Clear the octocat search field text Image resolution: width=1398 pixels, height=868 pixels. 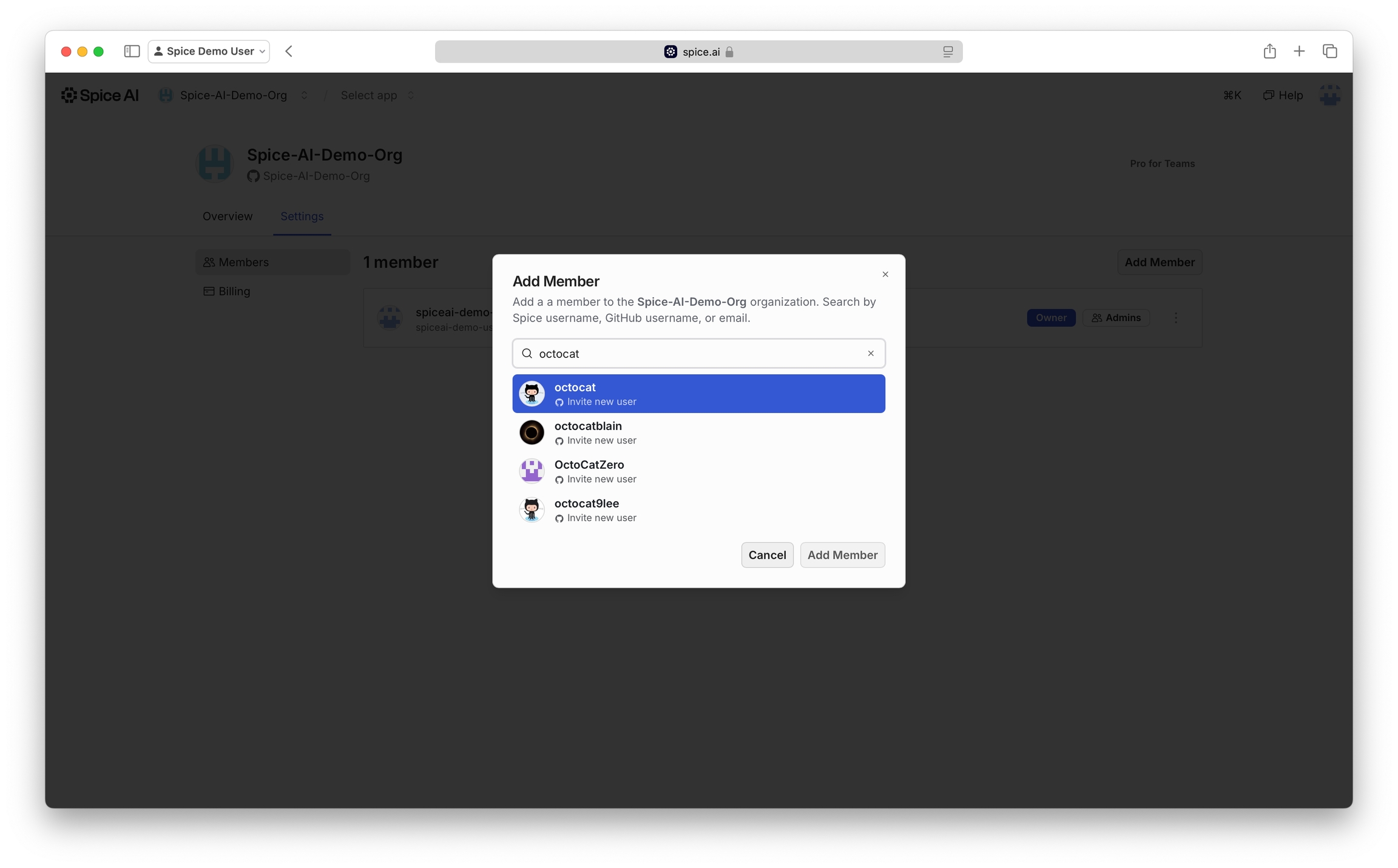(871, 353)
